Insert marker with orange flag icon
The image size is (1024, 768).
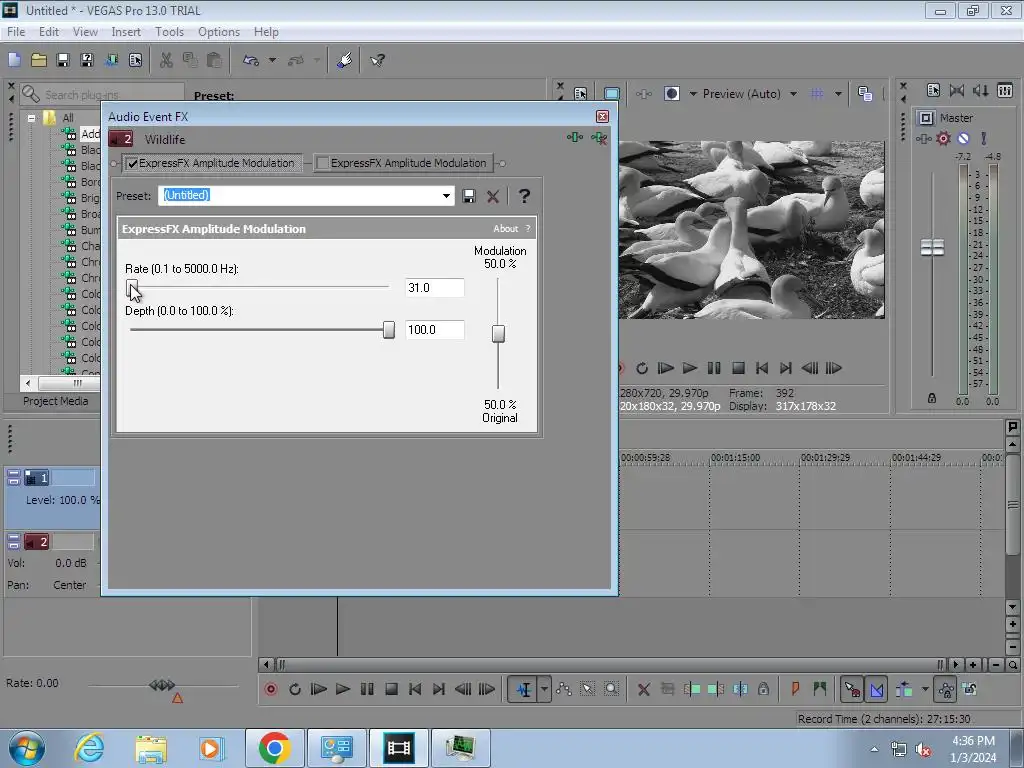coord(795,689)
